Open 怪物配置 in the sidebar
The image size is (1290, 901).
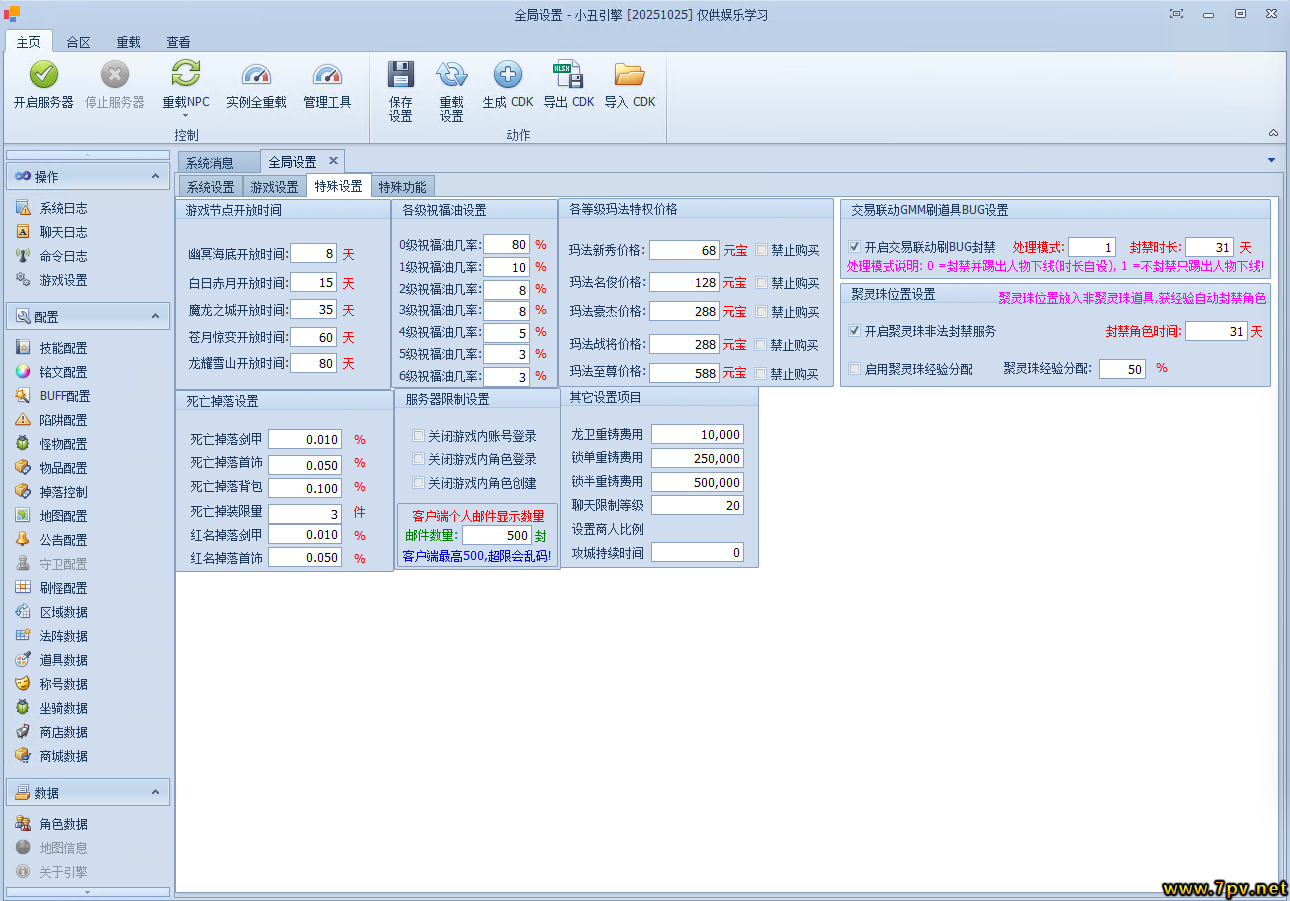point(63,444)
